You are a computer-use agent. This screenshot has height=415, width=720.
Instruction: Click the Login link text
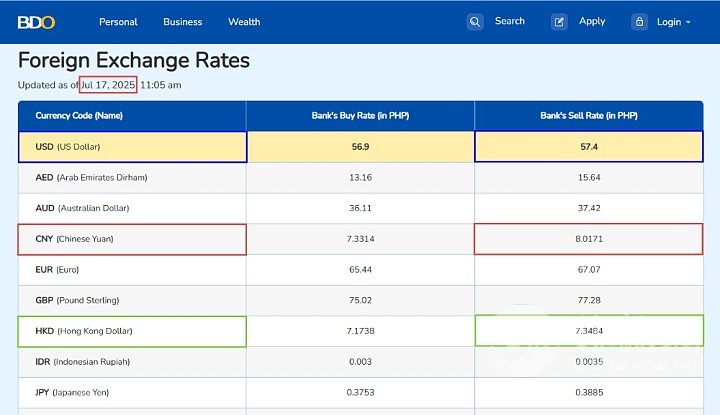pyautogui.click(x=669, y=22)
